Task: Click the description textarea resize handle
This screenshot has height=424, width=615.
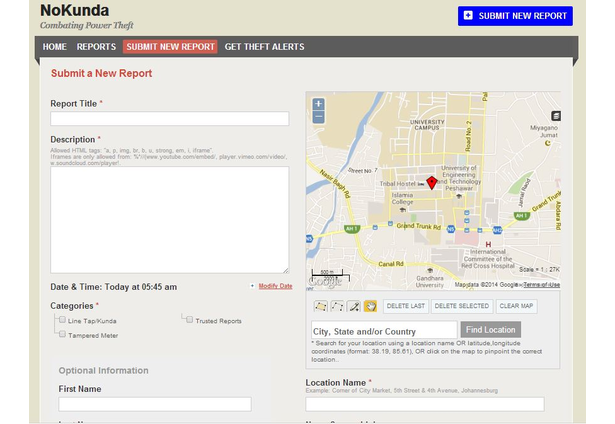Action: (286, 270)
